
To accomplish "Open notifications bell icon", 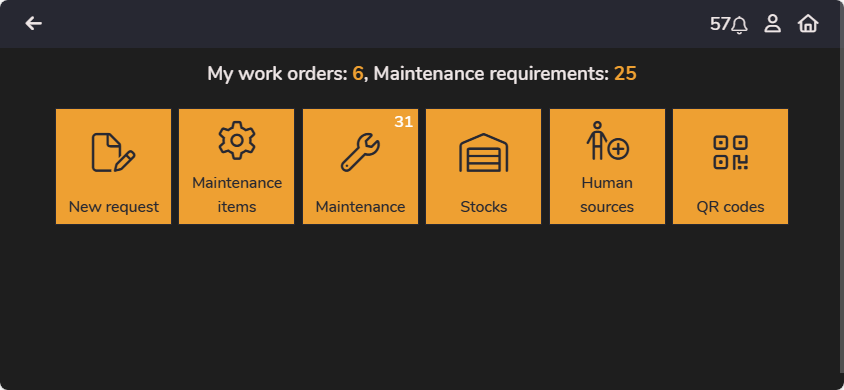I will (740, 25).
